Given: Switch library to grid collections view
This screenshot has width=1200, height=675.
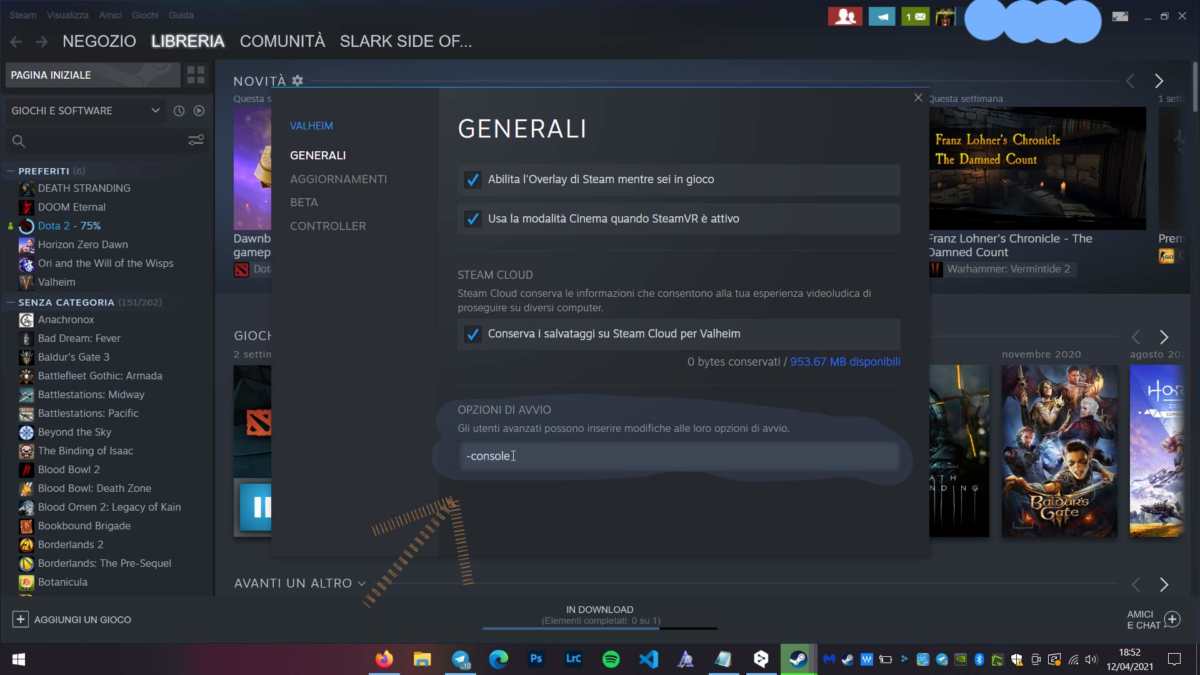Looking at the screenshot, I should coord(196,75).
